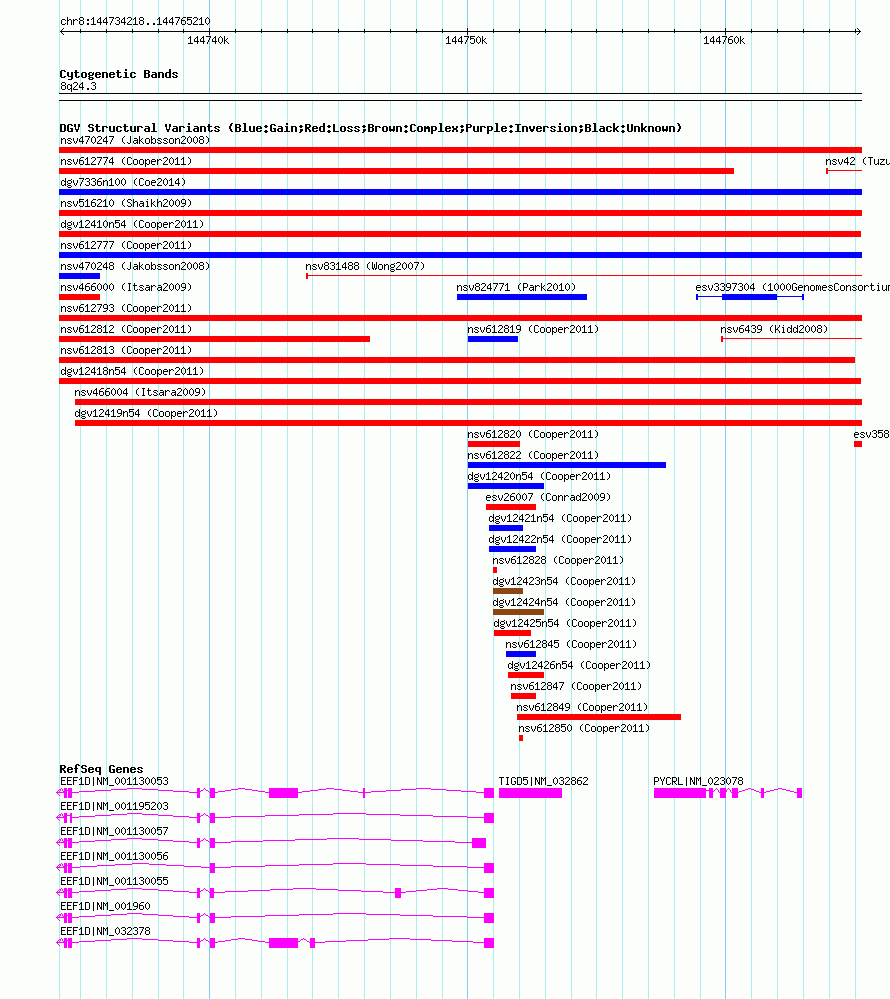Open EEF1D|NM_001130056 transcript label

pos(114,857)
